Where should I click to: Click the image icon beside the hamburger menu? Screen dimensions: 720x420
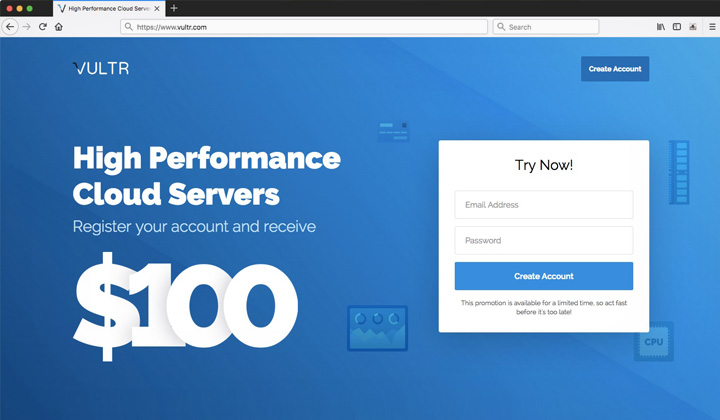[x=693, y=27]
